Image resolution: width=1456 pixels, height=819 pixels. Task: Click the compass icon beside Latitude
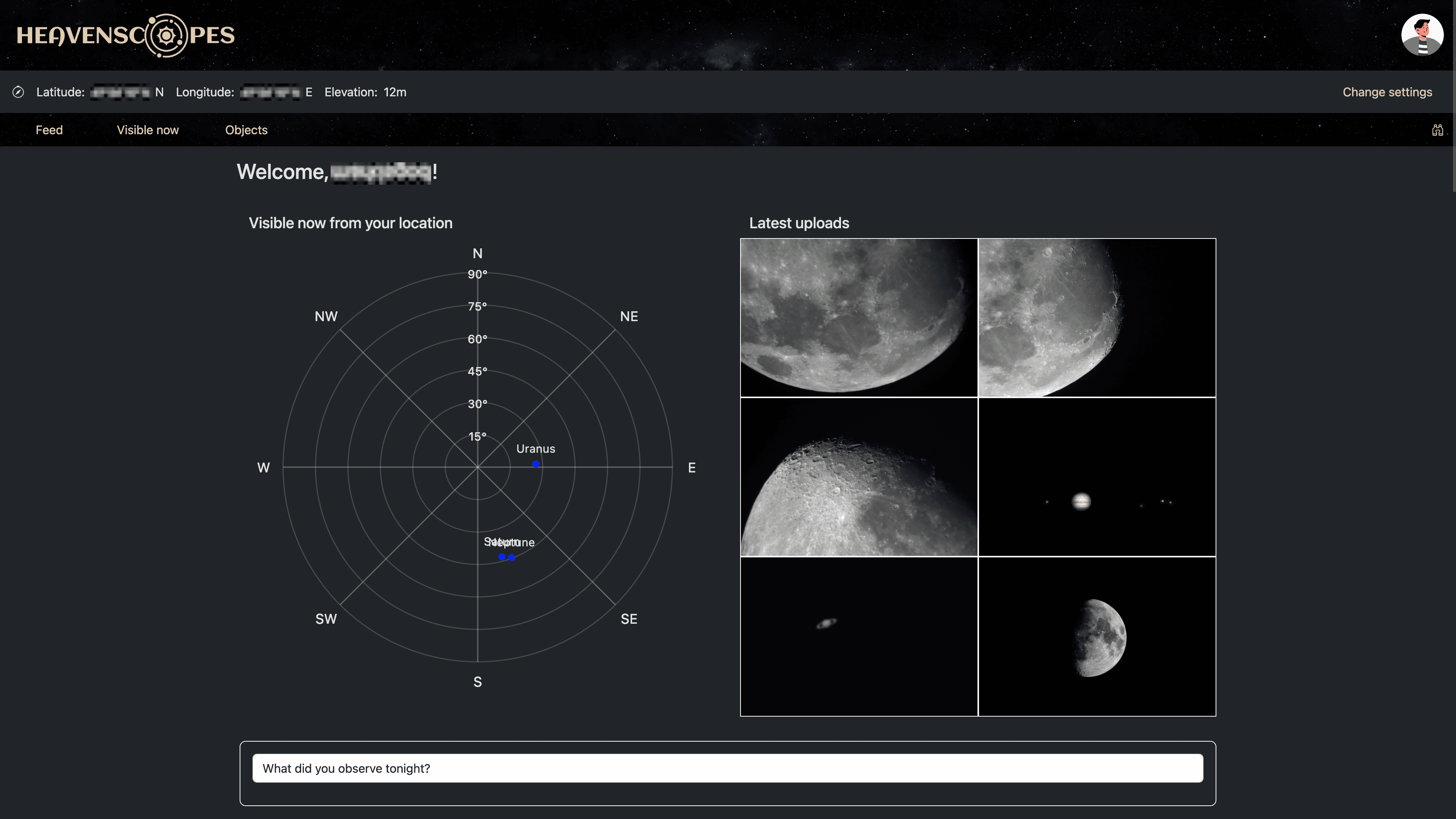click(x=18, y=92)
